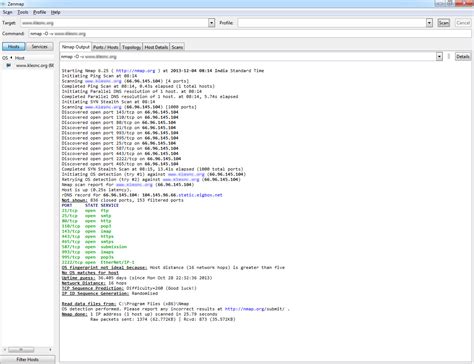Image resolution: width=474 pixels, height=364 pixels.
Task: Click the 'TCP Sequence Prediction:' line
Action: coord(129,288)
